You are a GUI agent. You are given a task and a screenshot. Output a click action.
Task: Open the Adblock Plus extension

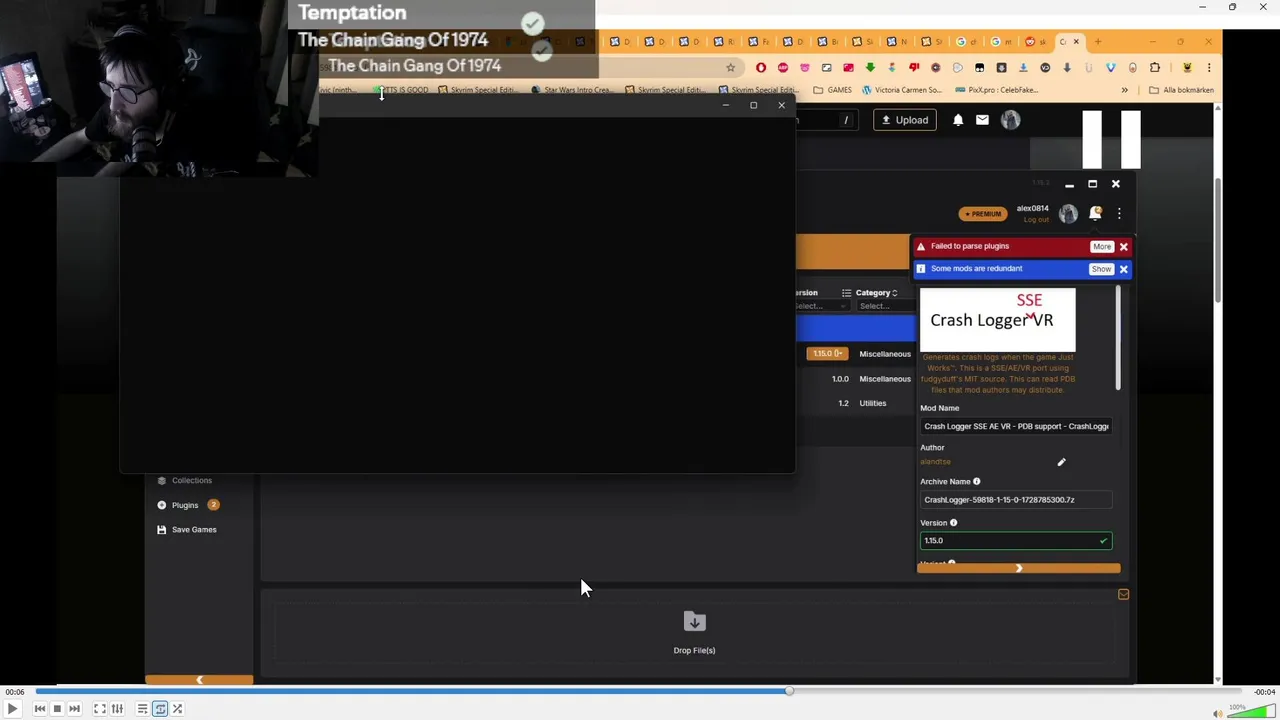[x=783, y=67]
